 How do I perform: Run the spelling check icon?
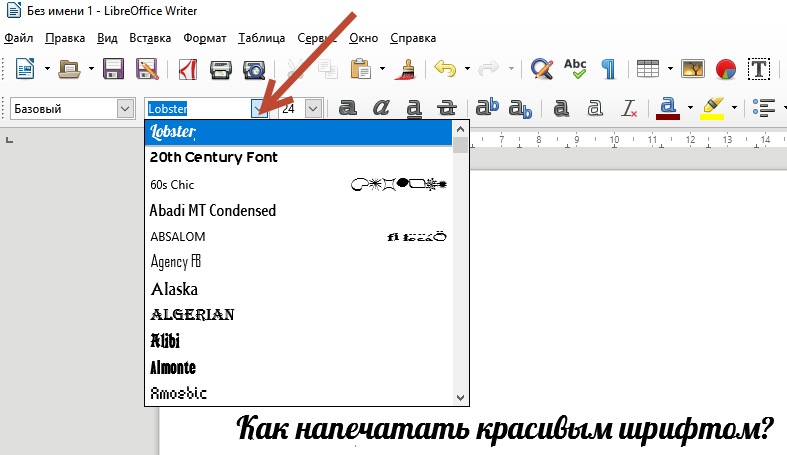[x=575, y=69]
